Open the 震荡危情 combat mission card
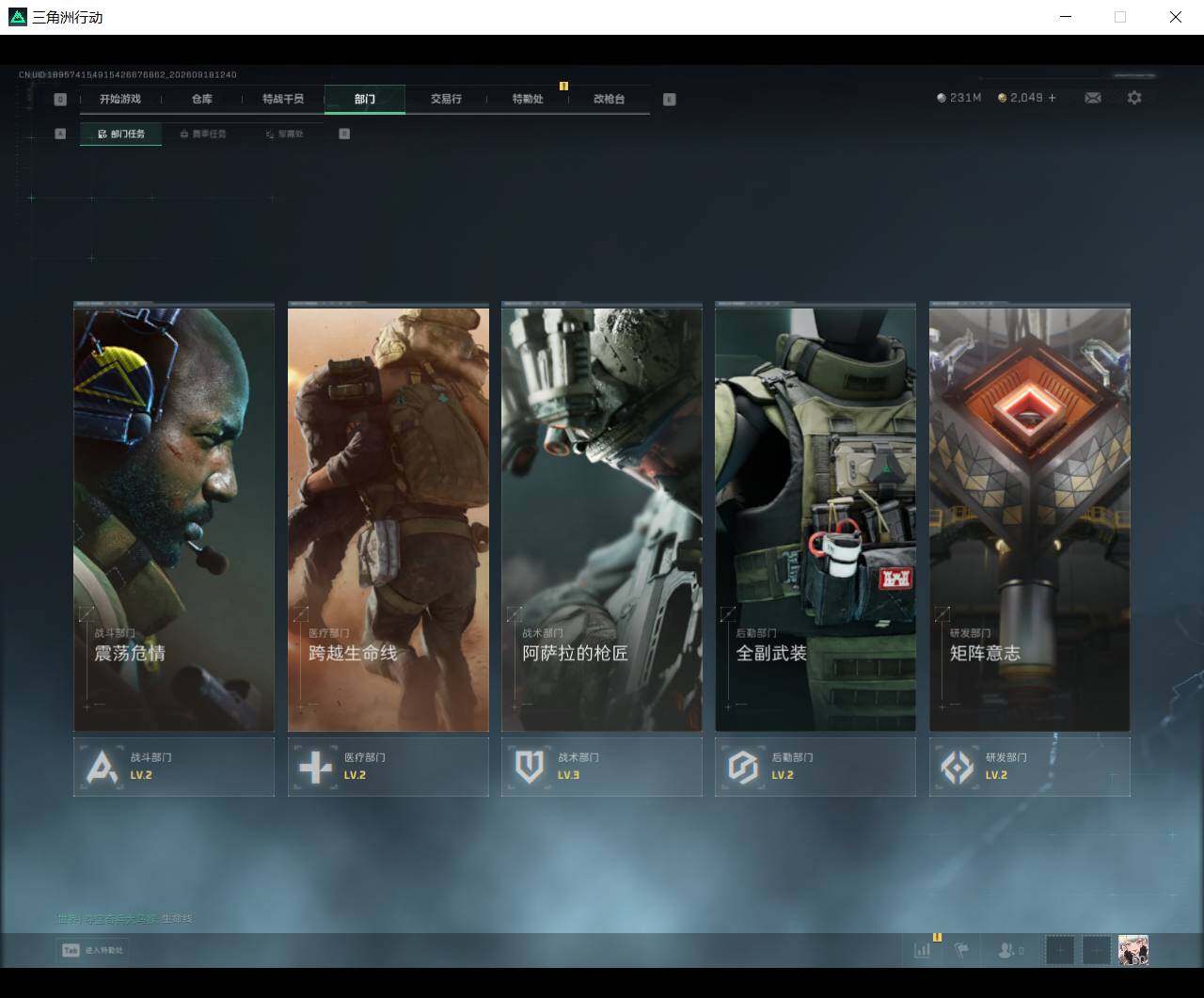The width and height of the screenshot is (1204, 998). [174, 517]
